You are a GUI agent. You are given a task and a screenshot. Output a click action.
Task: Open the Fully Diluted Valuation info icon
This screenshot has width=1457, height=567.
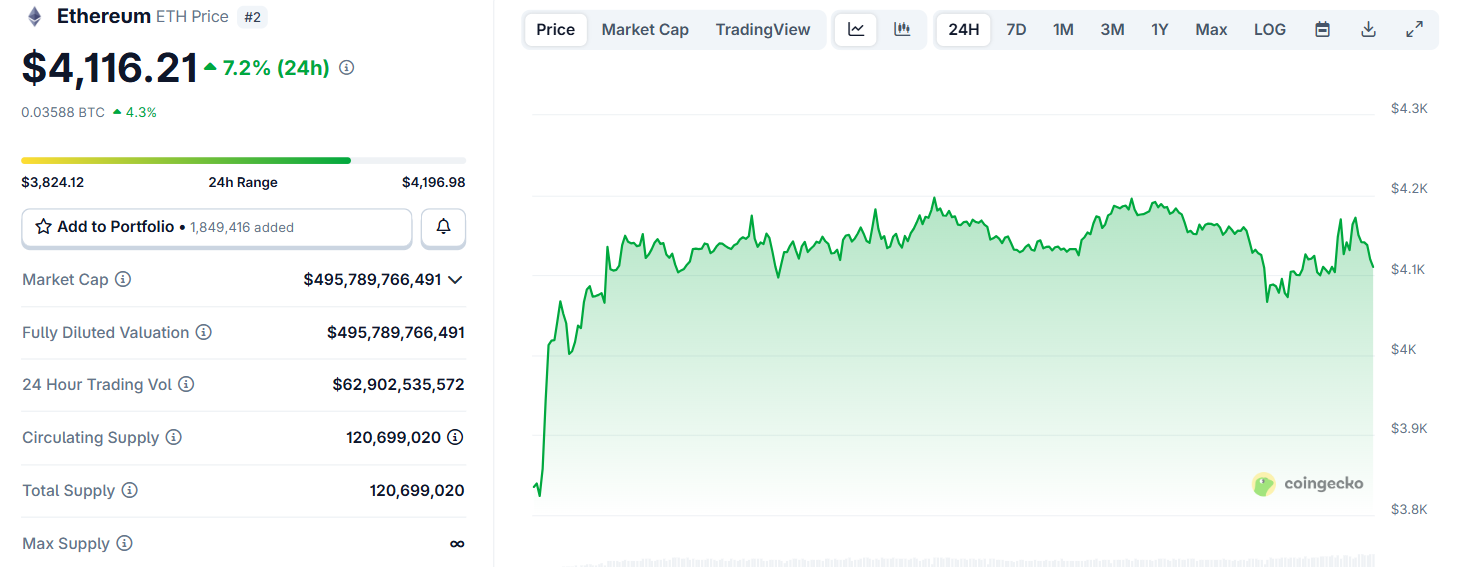click(x=203, y=332)
